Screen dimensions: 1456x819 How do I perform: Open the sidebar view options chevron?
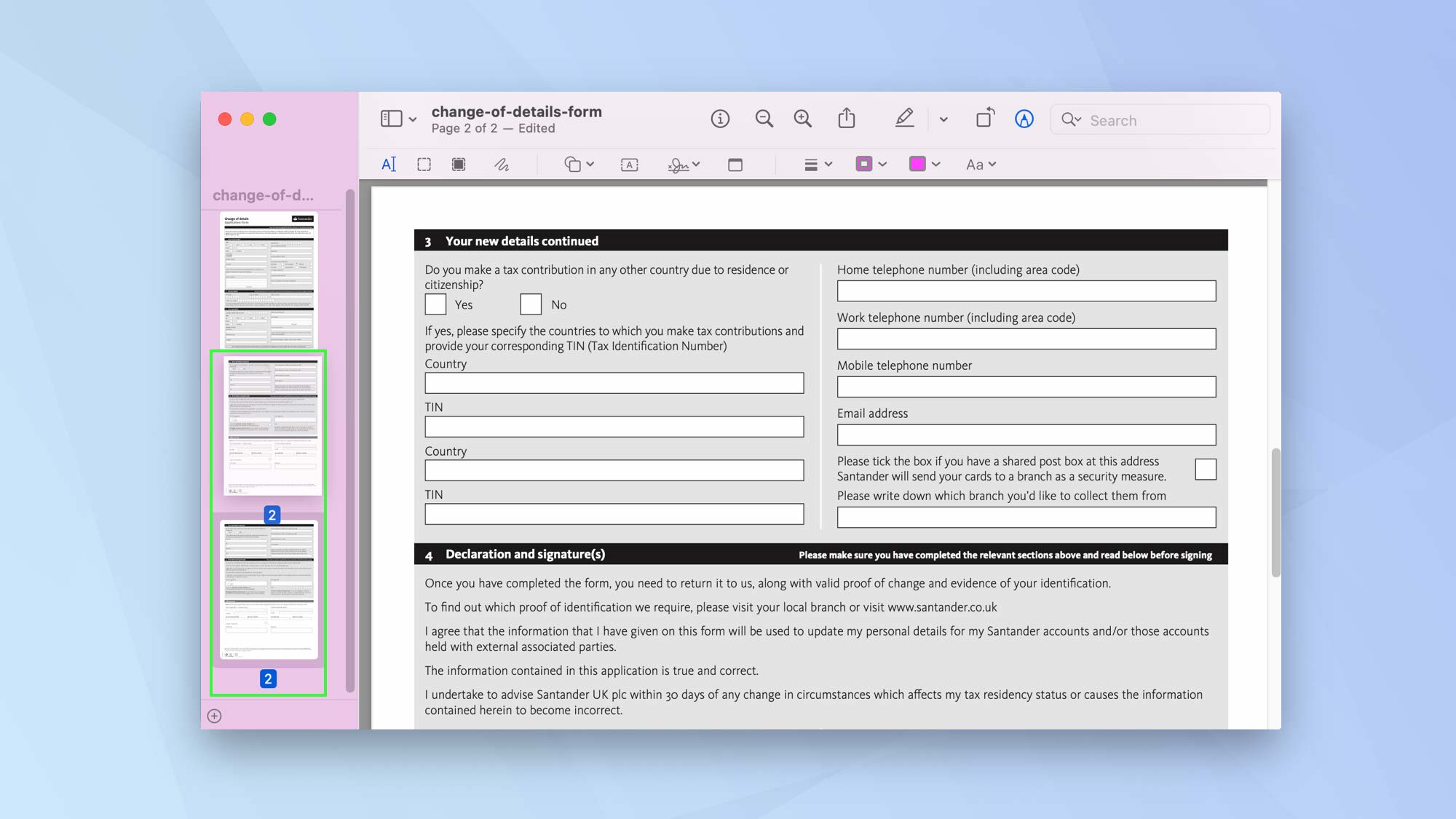(x=412, y=119)
